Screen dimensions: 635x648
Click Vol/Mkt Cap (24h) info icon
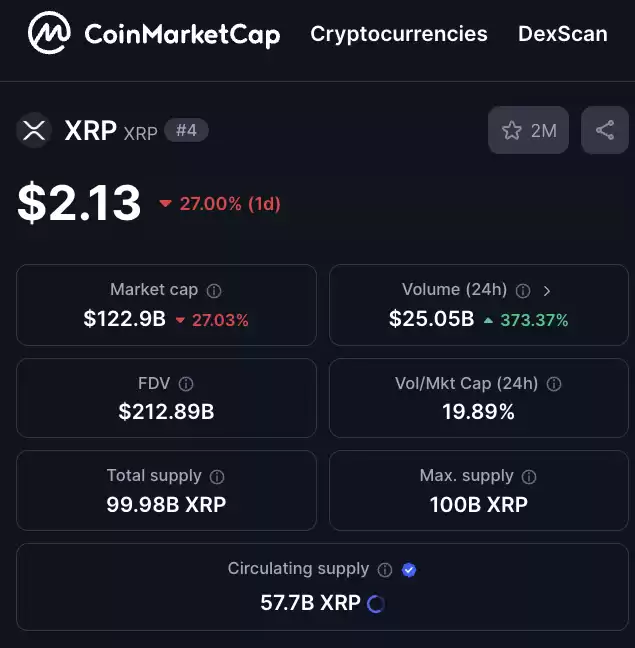point(554,384)
